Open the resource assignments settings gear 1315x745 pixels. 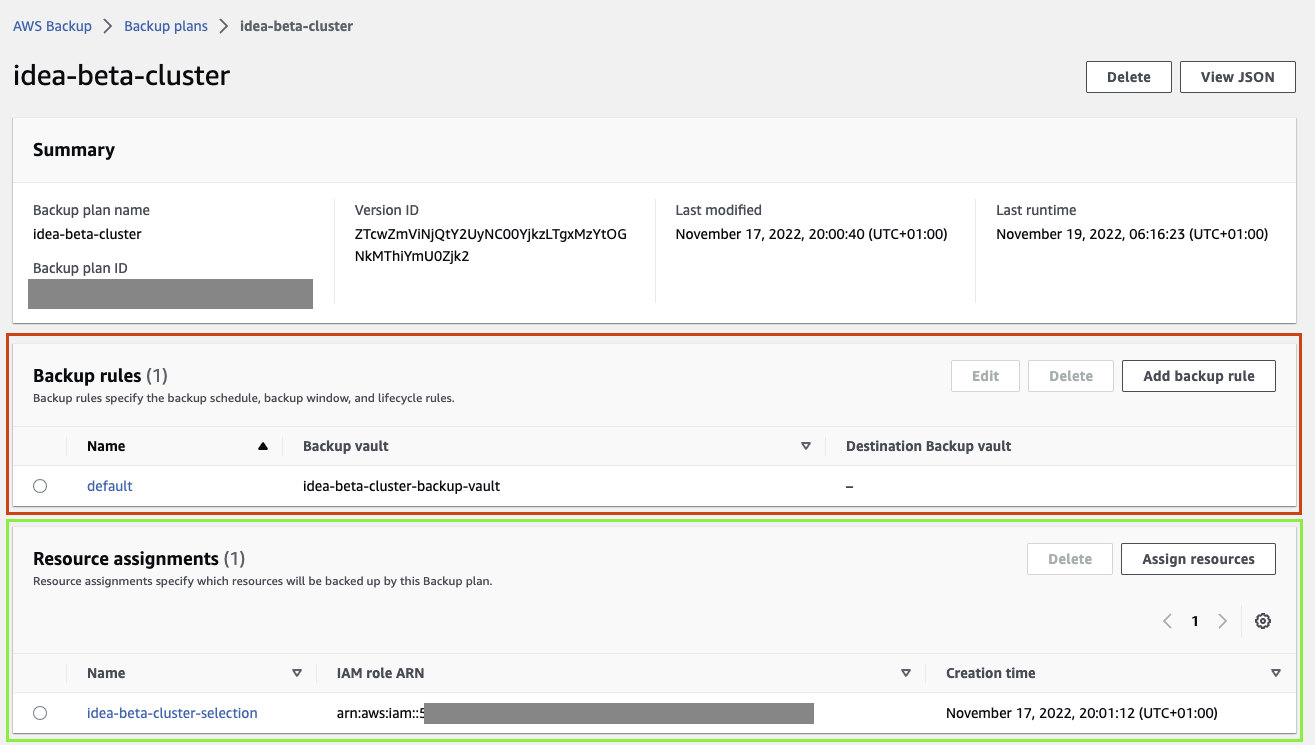(x=1263, y=621)
